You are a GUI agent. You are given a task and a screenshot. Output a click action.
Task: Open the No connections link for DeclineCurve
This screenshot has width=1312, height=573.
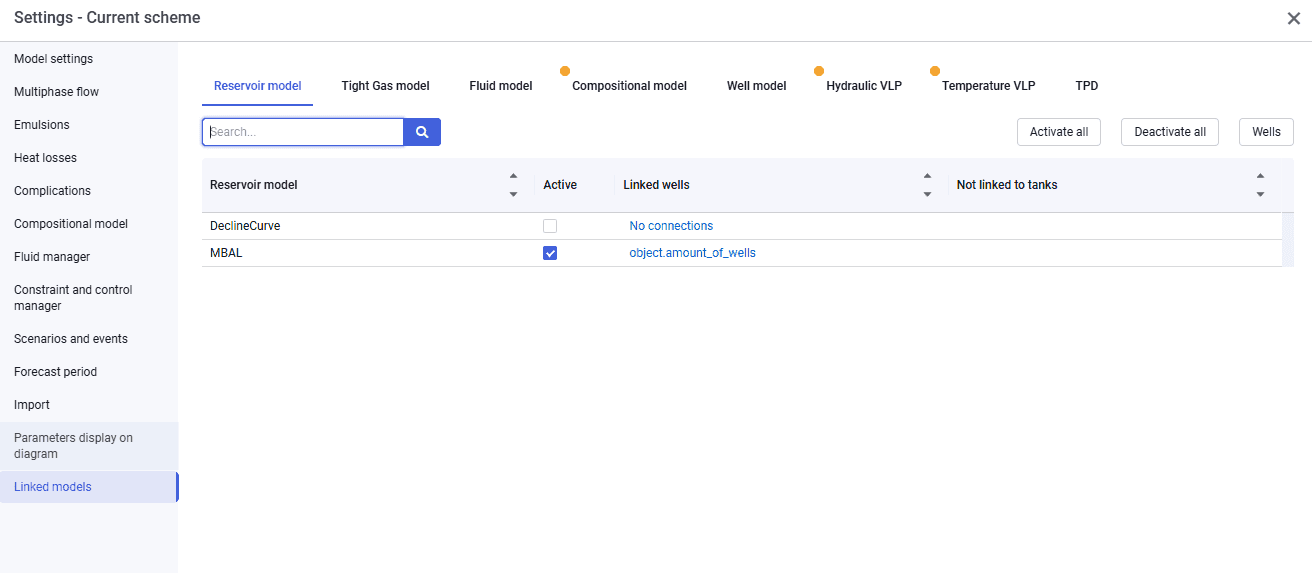coord(671,226)
